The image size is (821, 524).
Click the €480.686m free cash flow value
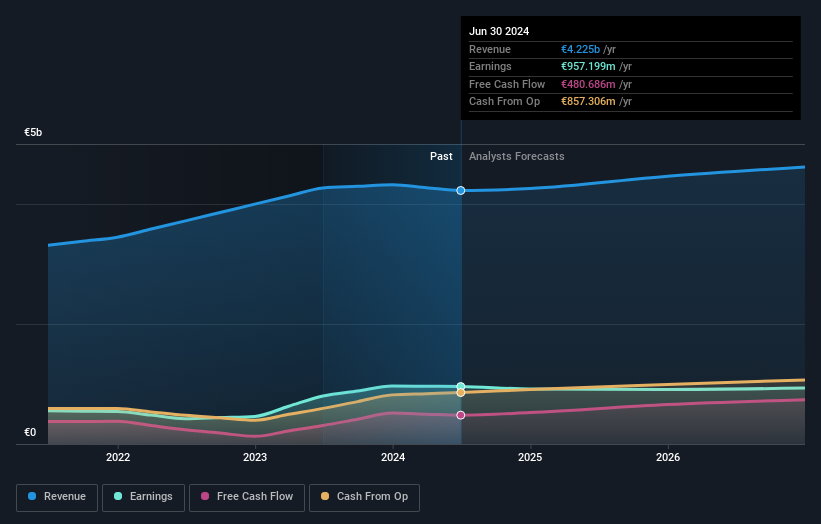(588, 84)
